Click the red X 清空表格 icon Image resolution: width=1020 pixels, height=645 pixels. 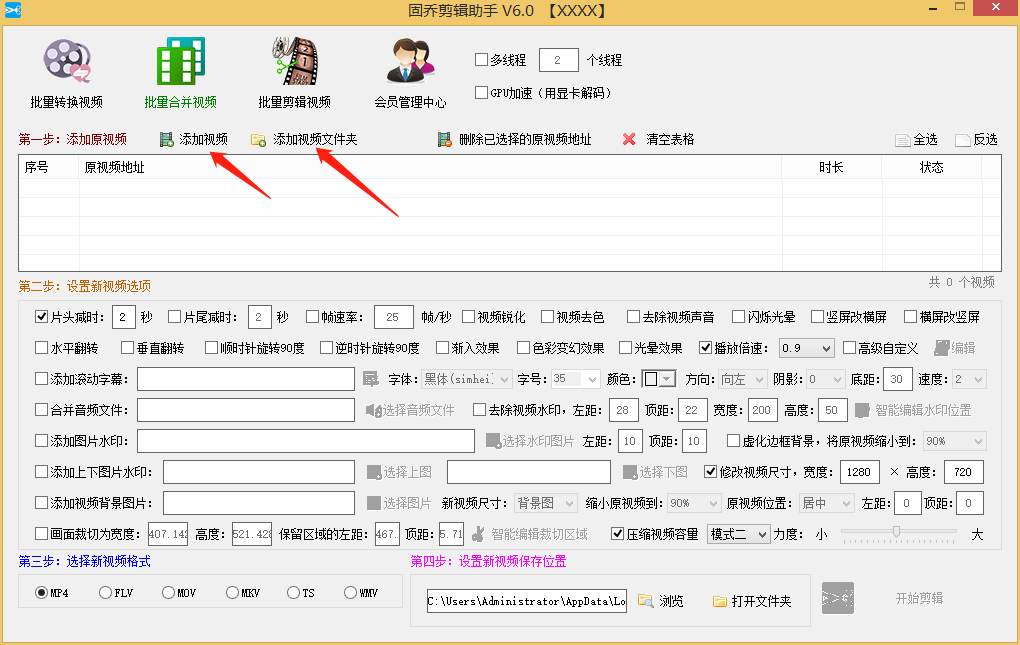point(629,139)
